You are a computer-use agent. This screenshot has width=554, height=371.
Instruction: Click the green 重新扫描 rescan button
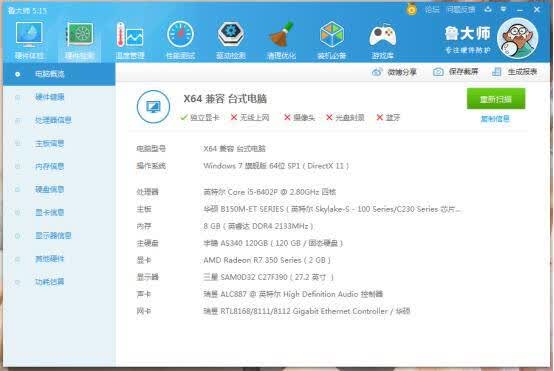(x=496, y=99)
